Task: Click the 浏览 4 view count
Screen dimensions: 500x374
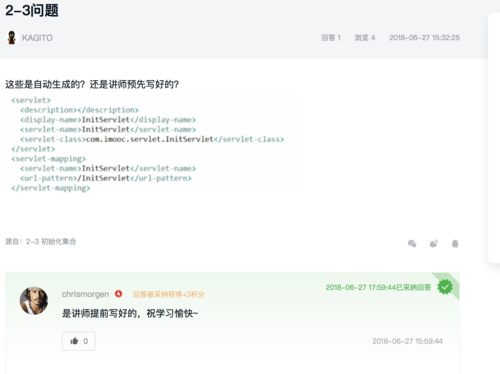Action: pos(365,38)
